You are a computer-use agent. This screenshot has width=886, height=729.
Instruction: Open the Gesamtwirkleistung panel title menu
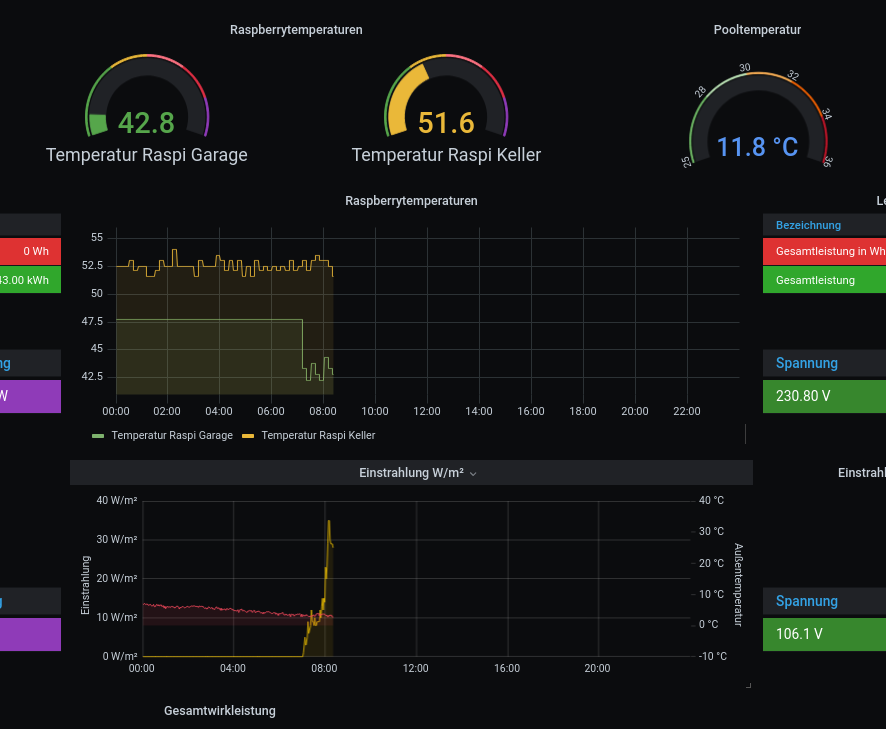[219, 711]
